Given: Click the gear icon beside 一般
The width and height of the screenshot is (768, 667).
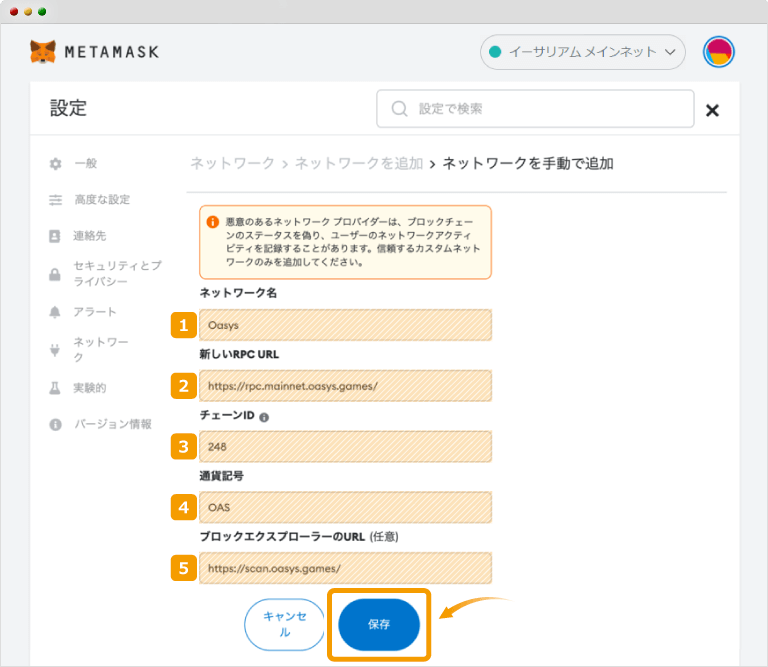Looking at the screenshot, I should point(55,164).
